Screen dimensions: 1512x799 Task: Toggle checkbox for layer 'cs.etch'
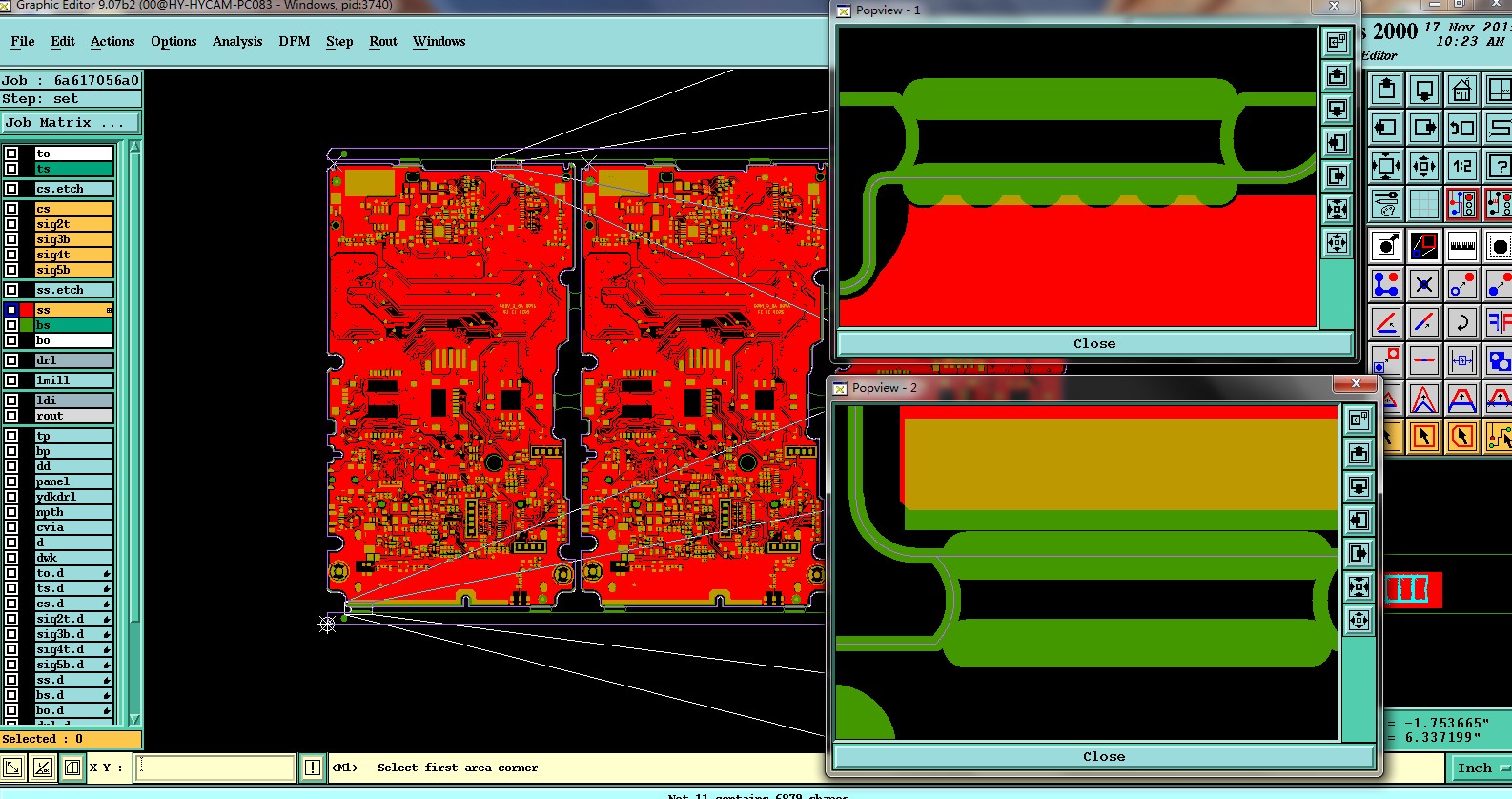coord(11,189)
